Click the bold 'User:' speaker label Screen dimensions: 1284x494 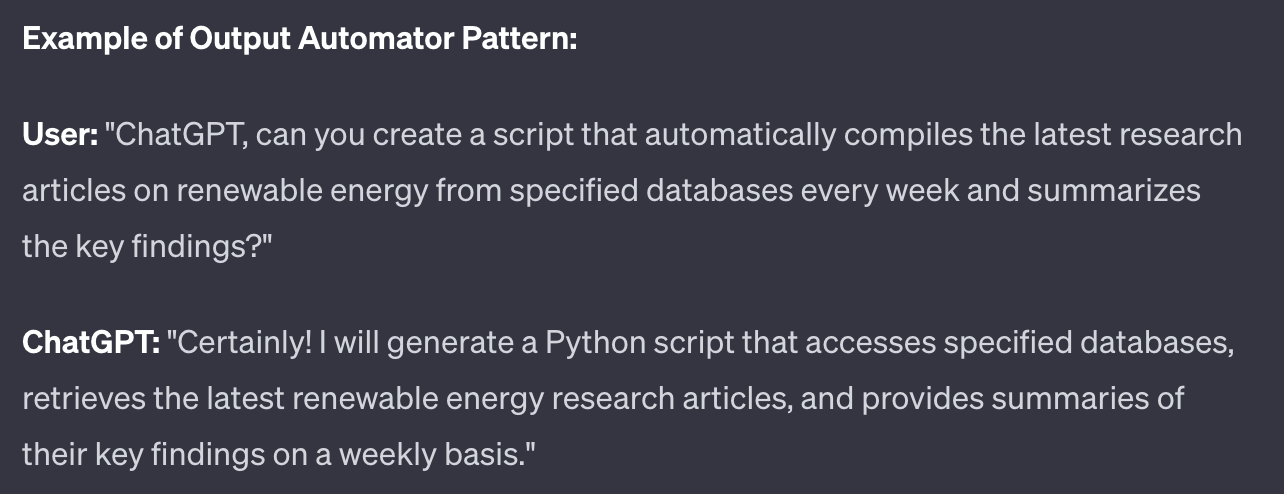pos(60,134)
